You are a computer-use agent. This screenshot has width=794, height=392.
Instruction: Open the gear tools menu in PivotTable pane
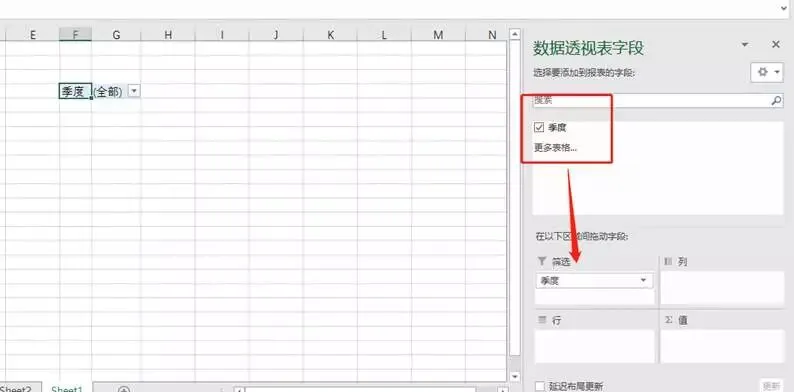click(767, 72)
